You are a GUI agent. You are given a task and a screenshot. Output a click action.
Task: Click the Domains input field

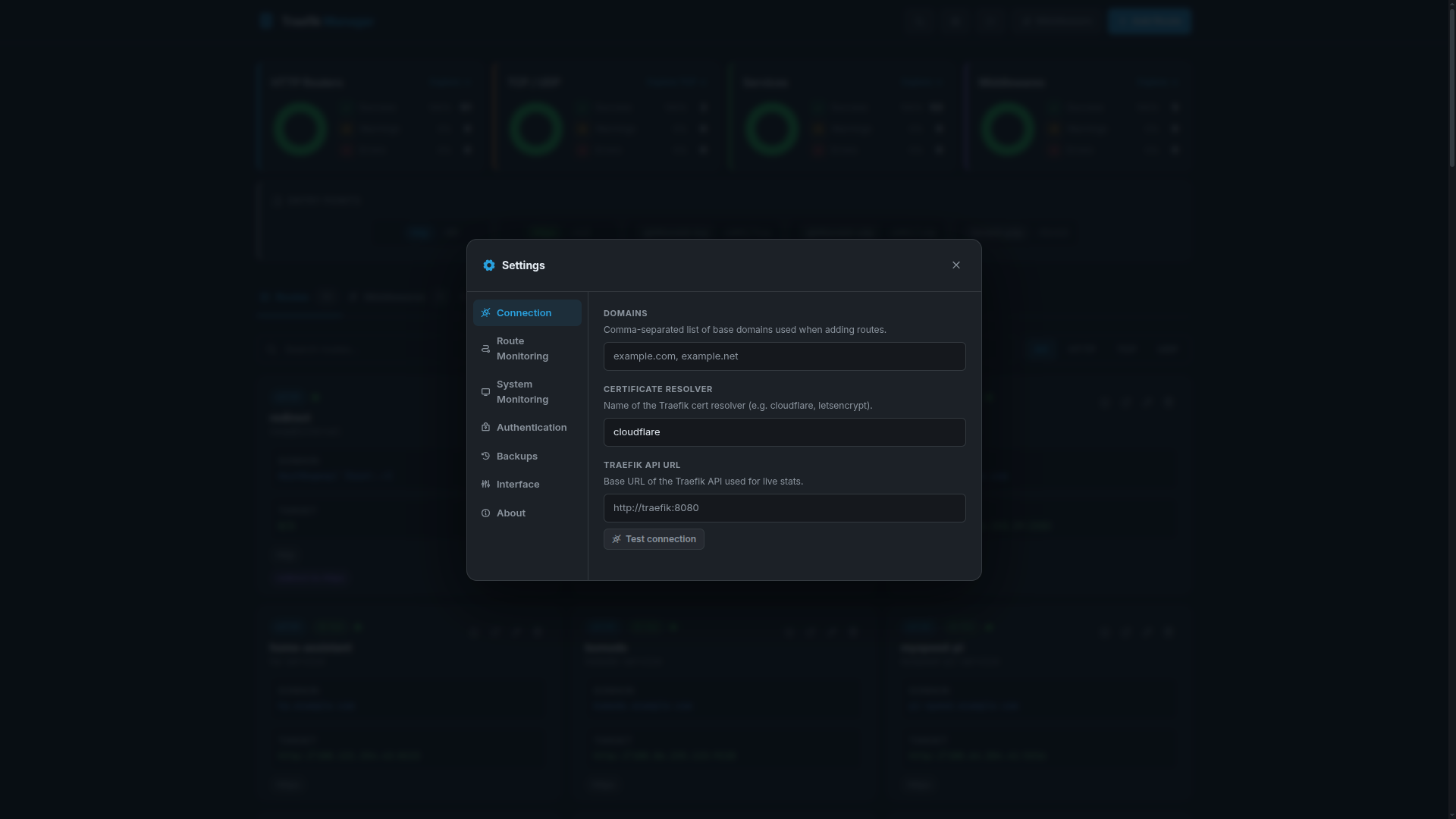784,356
